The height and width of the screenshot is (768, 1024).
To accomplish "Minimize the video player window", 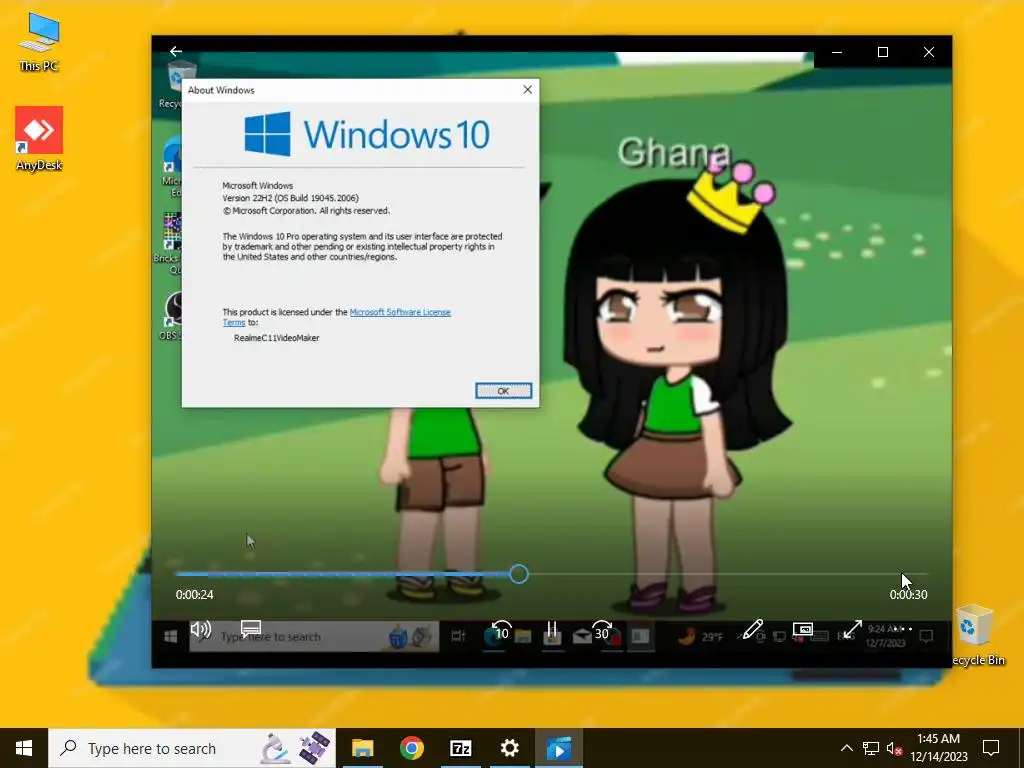I will click(837, 52).
